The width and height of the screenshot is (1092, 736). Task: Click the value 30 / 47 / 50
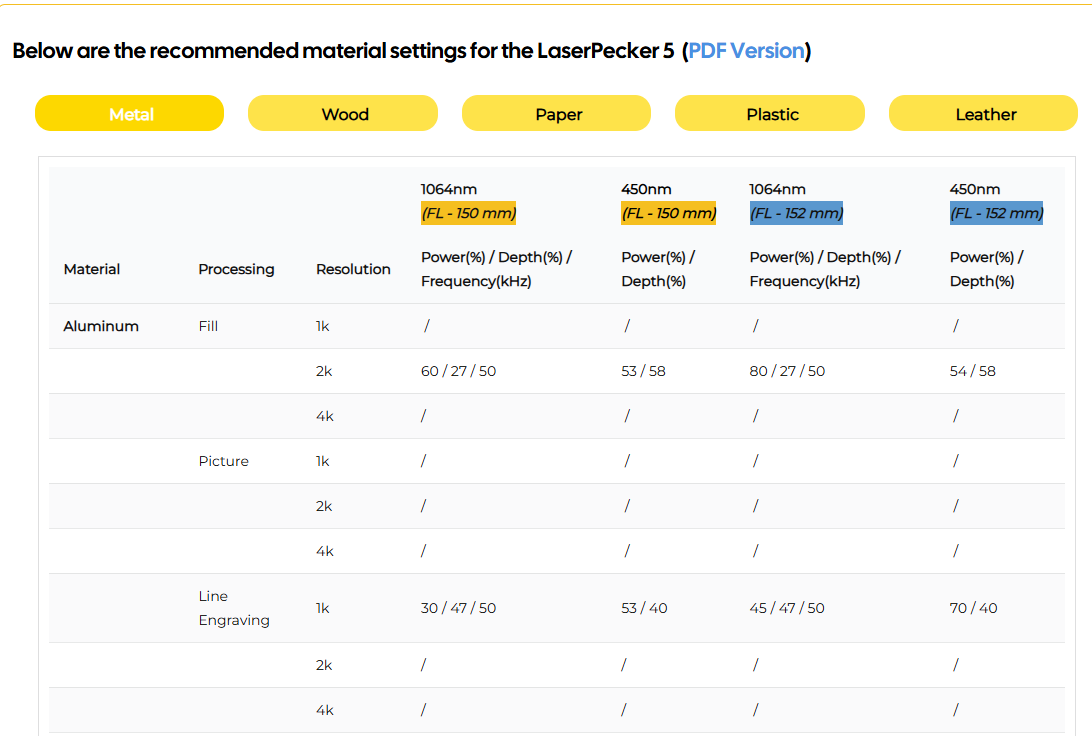[458, 608]
